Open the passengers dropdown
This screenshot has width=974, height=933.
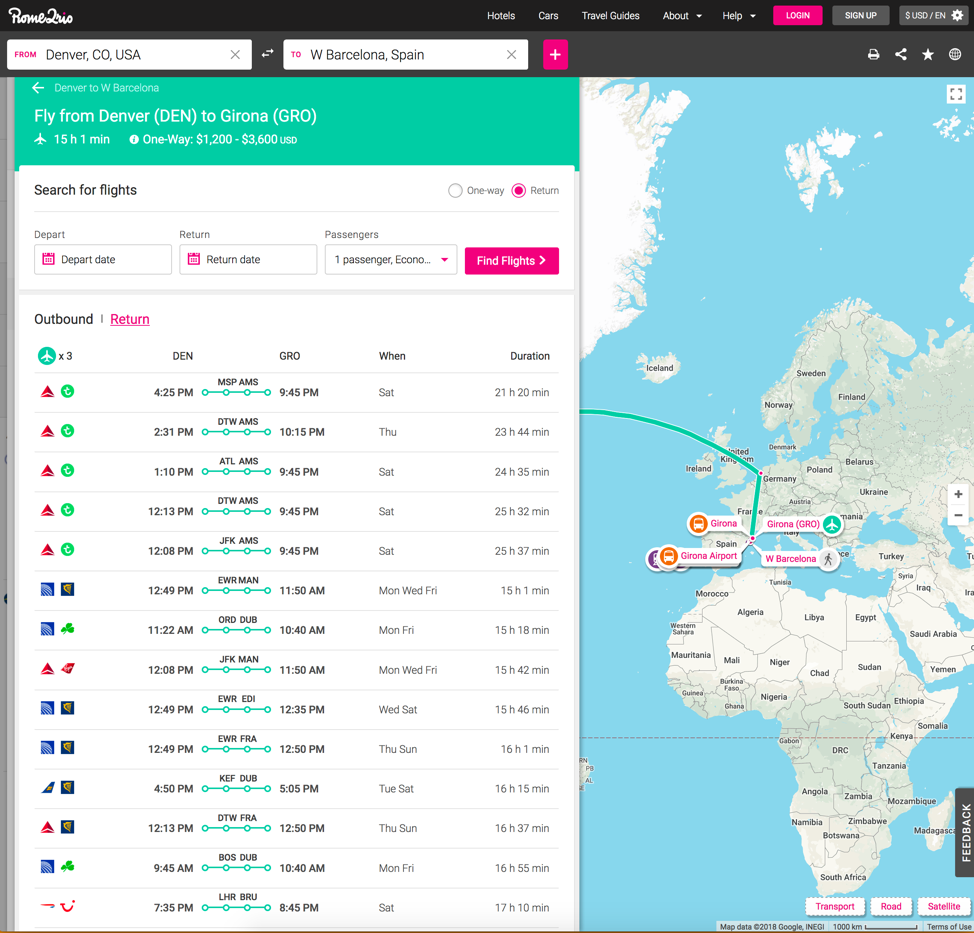[x=390, y=260]
